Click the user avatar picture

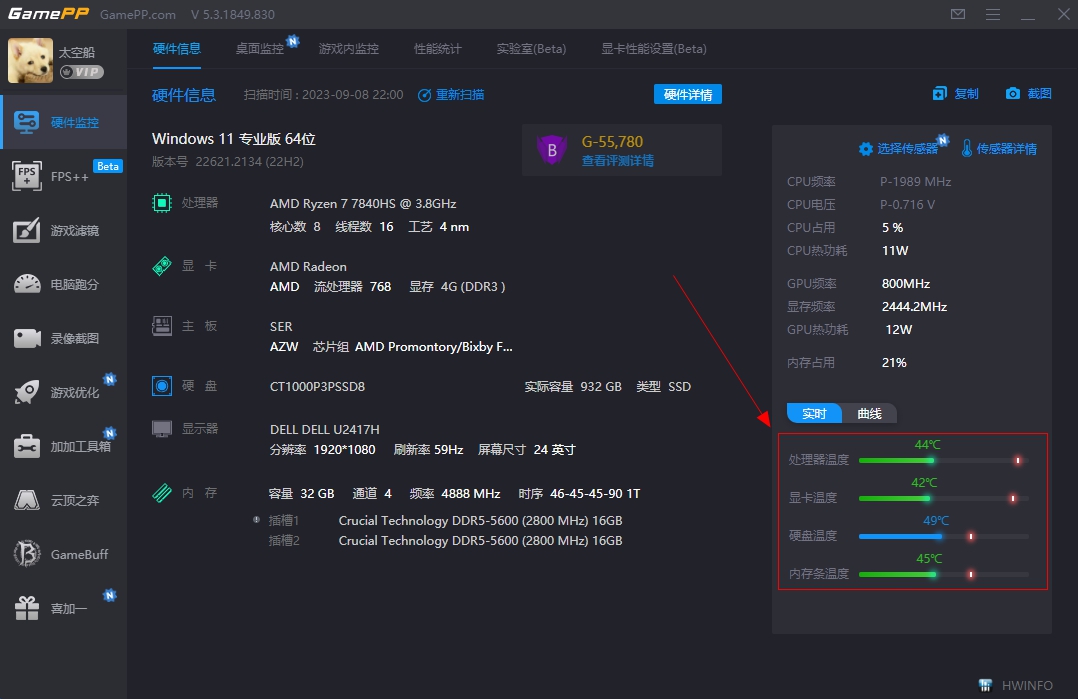[30, 60]
